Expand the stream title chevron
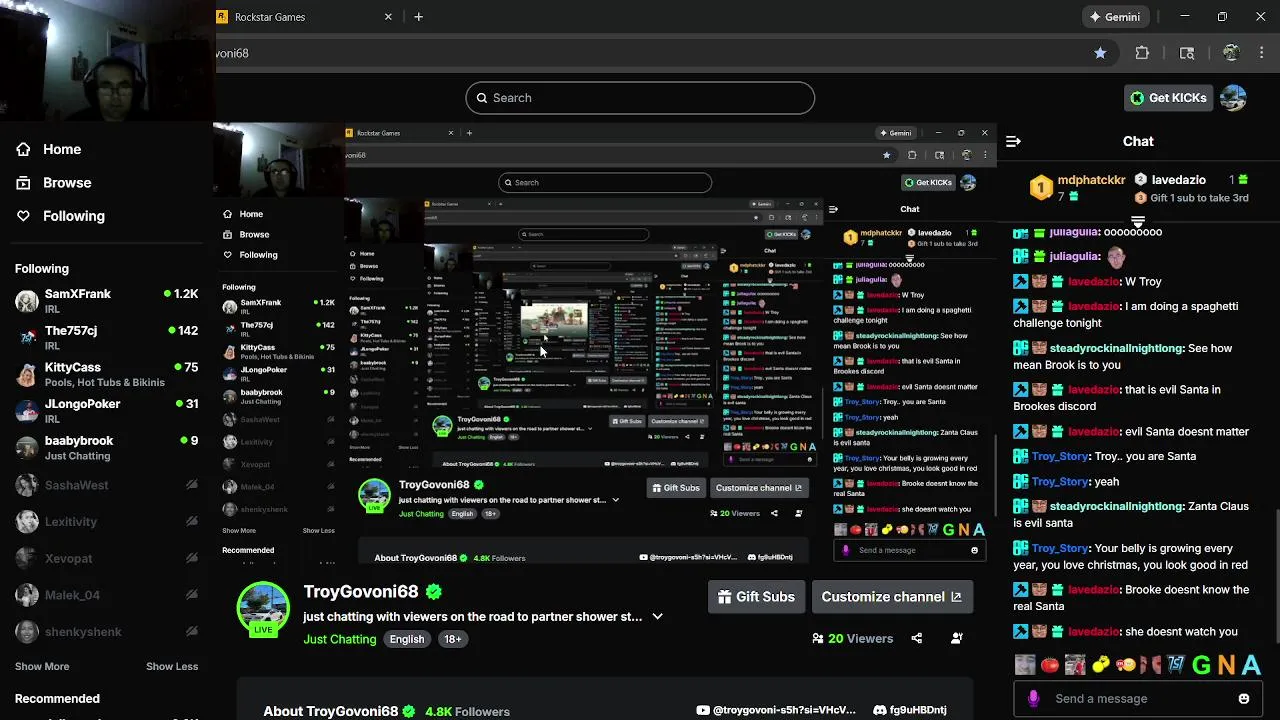This screenshot has width=1280, height=720. (657, 616)
